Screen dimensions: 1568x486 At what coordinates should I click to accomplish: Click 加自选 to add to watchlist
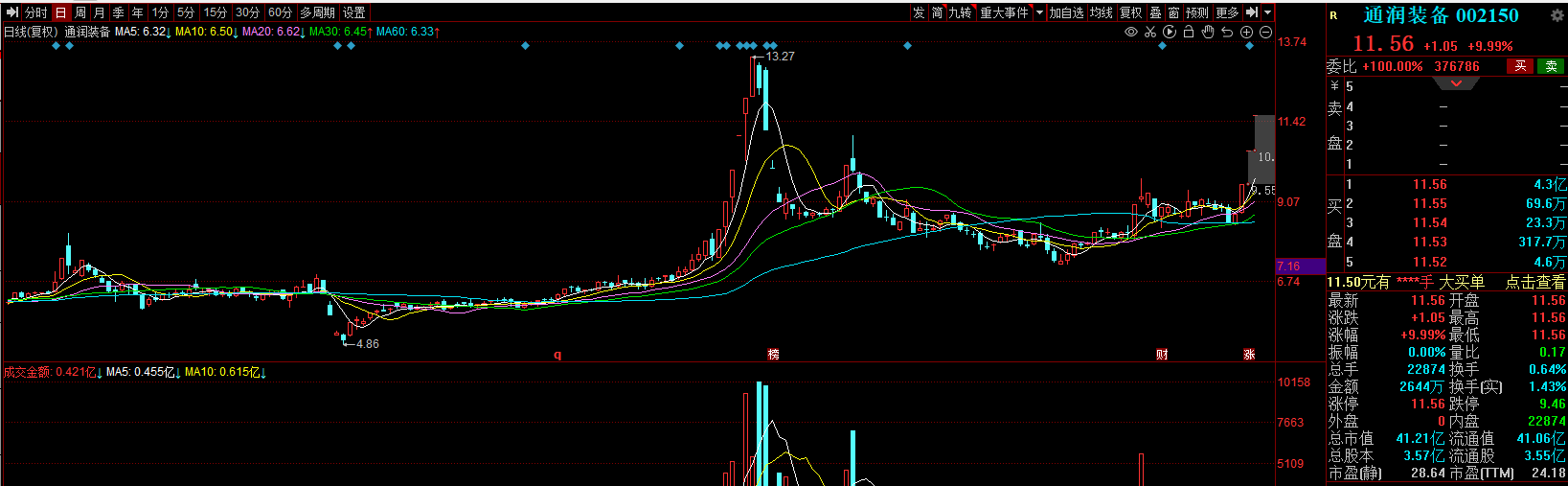(x=1066, y=12)
